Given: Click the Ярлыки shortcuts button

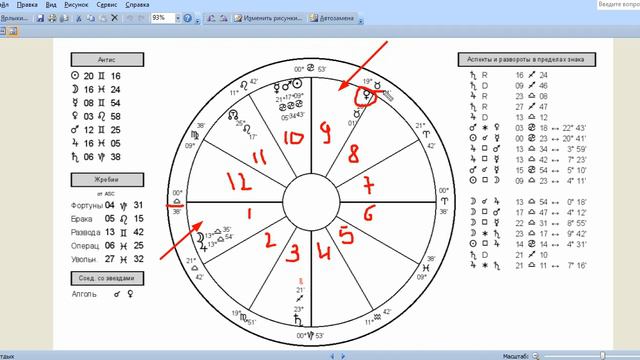Looking at the screenshot, I should (14, 18).
